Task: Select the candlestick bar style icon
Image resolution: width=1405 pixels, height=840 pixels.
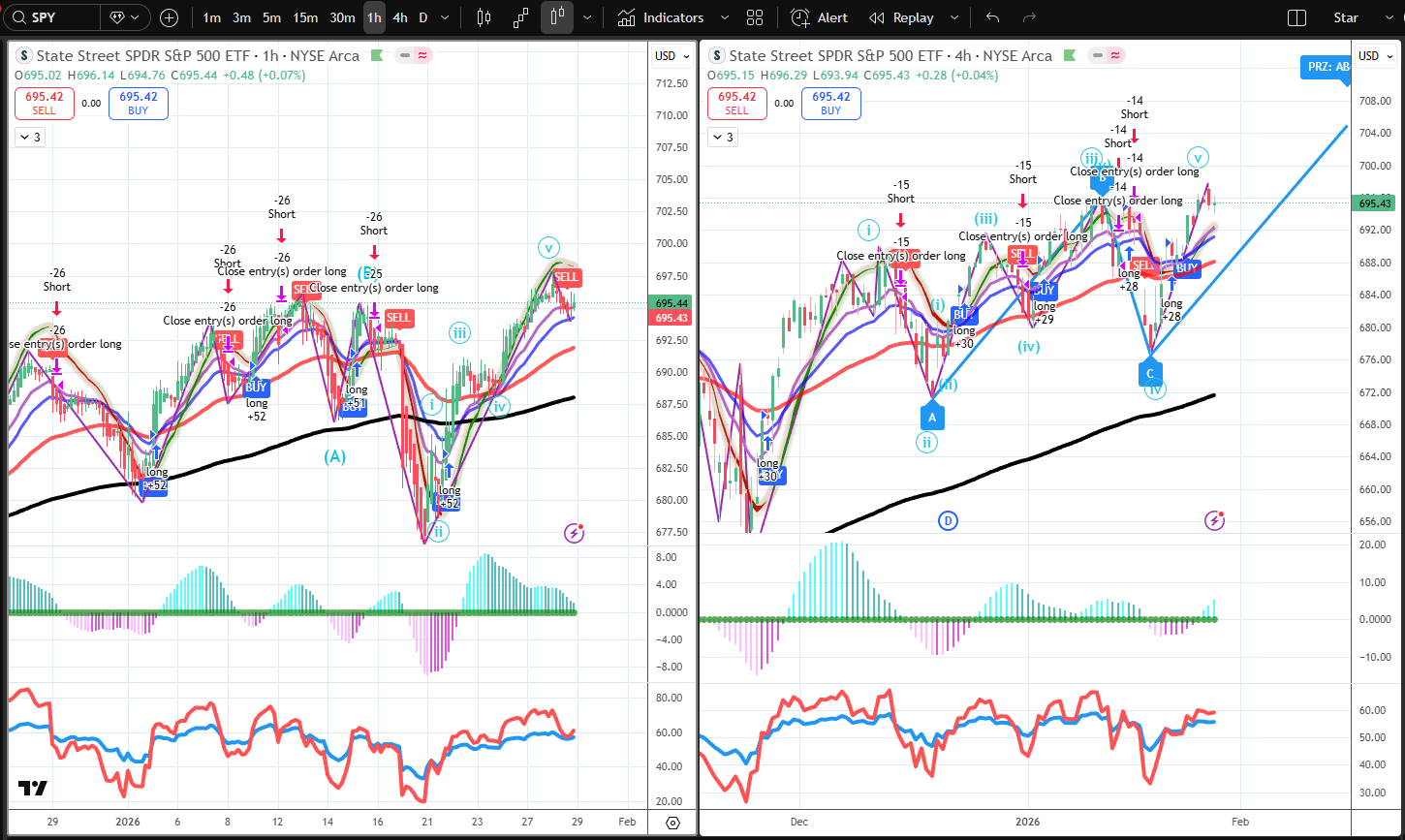Action: pos(484,17)
